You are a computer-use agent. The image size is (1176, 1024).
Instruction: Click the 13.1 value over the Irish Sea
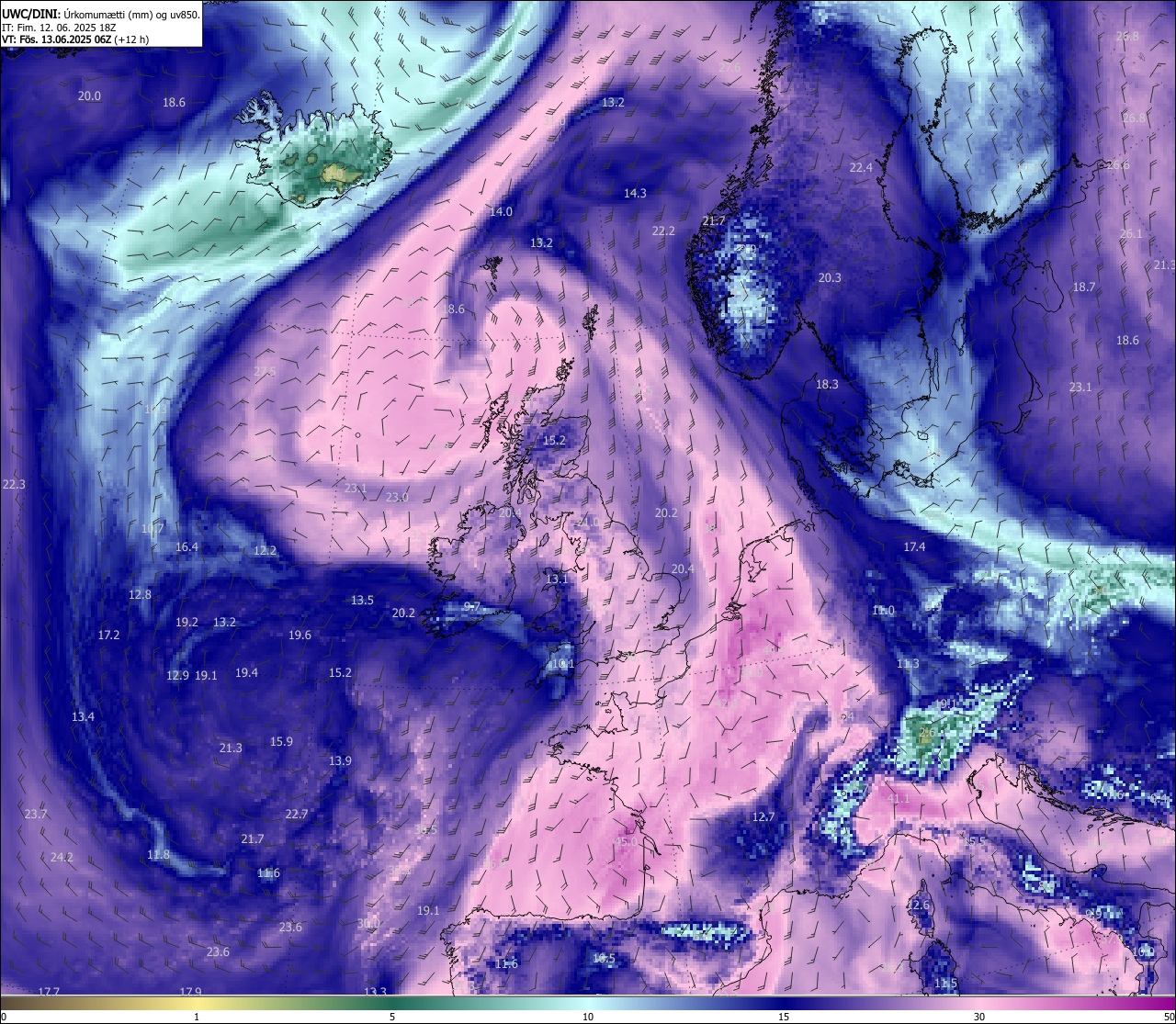pos(557,580)
